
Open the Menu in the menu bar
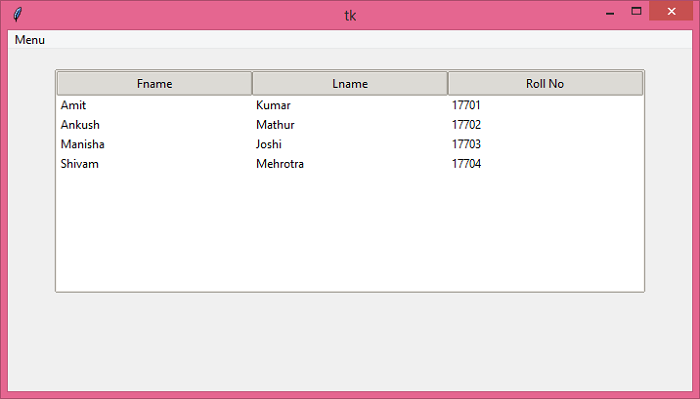(29, 40)
